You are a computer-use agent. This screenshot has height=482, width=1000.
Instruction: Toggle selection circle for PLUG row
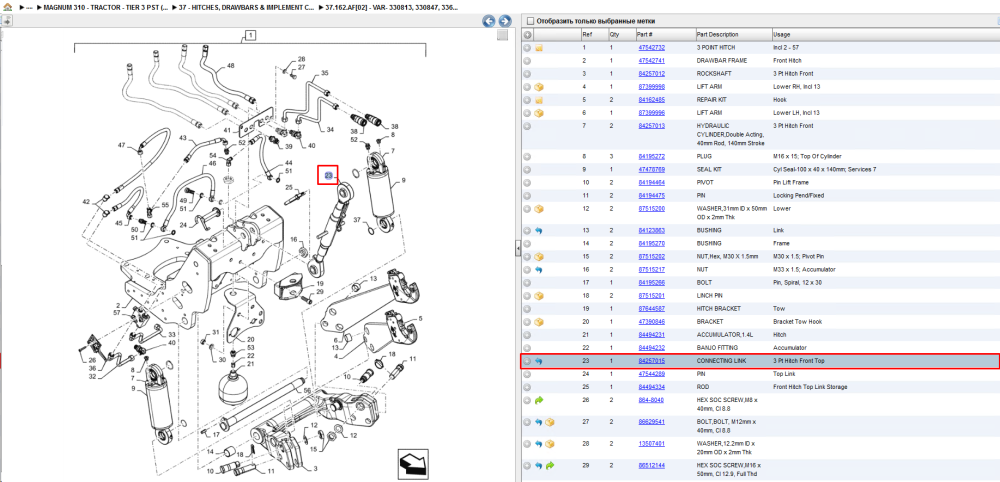(x=527, y=156)
